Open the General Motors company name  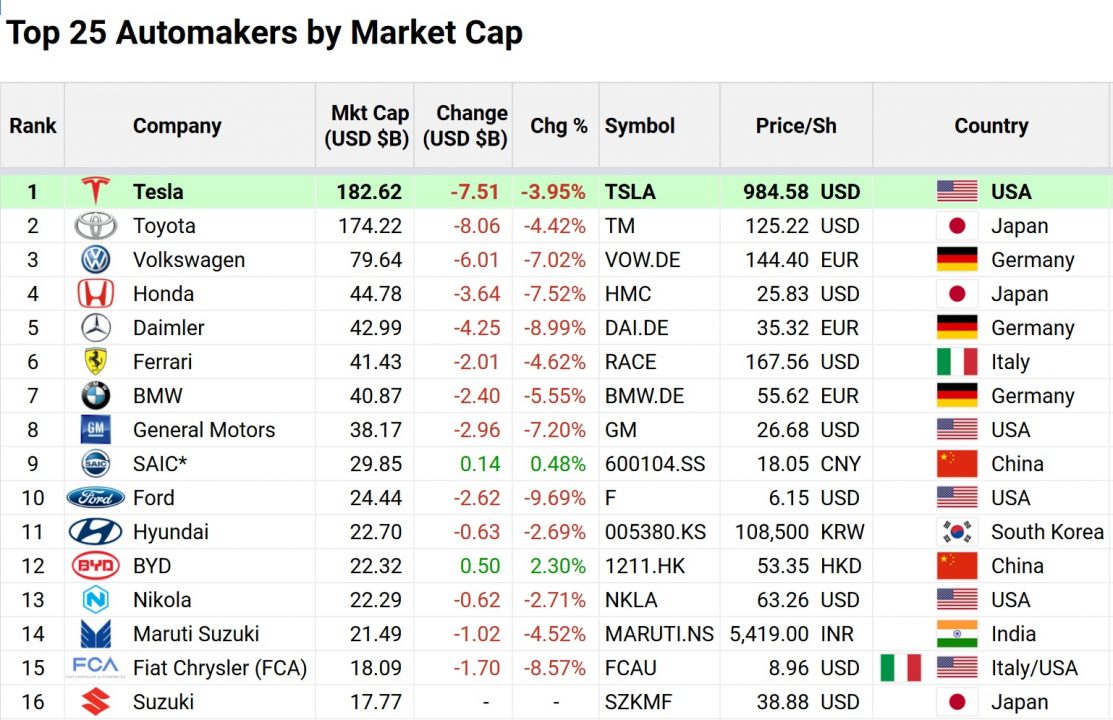pyautogui.click(x=204, y=430)
